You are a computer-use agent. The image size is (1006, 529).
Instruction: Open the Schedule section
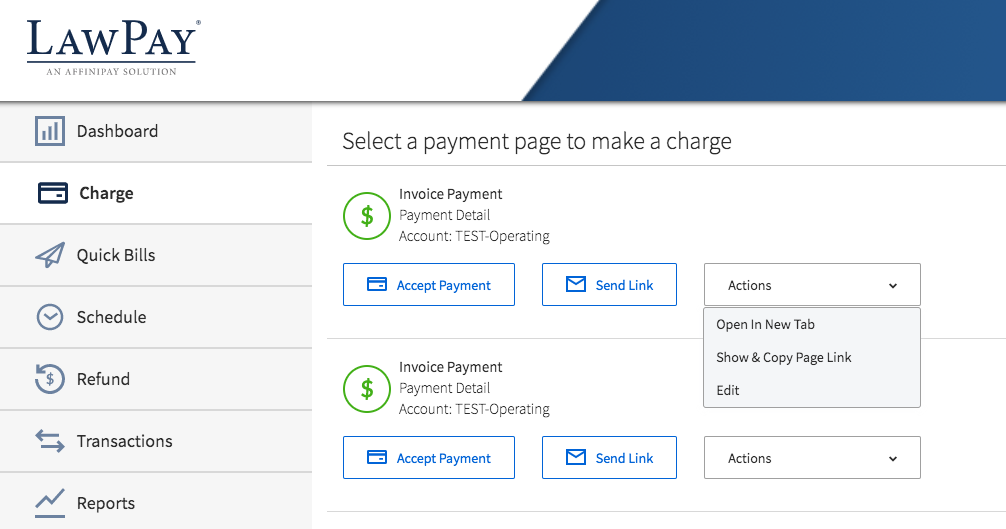[x=156, y=317]
